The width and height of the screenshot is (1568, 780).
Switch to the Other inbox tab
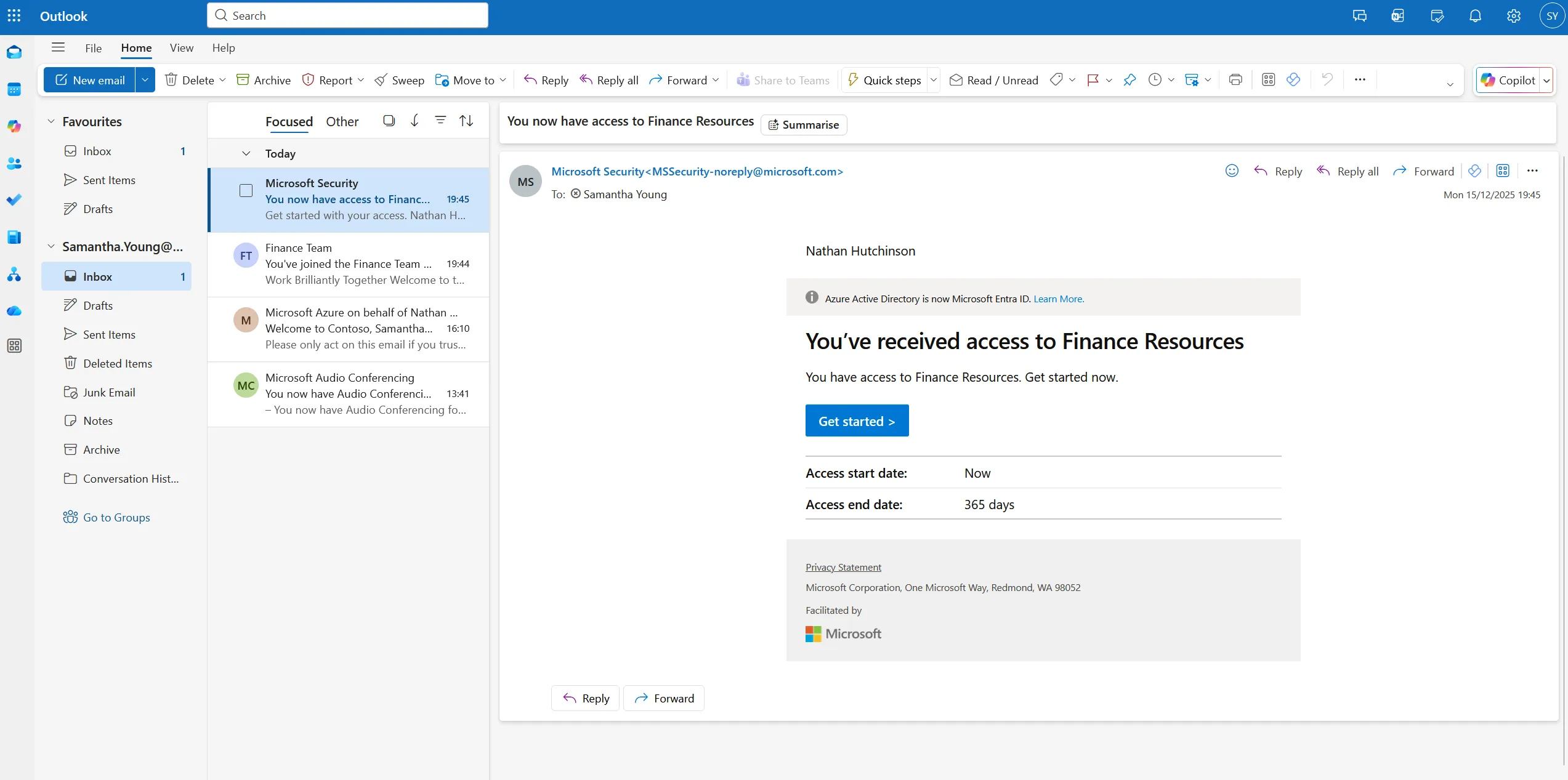342,121
